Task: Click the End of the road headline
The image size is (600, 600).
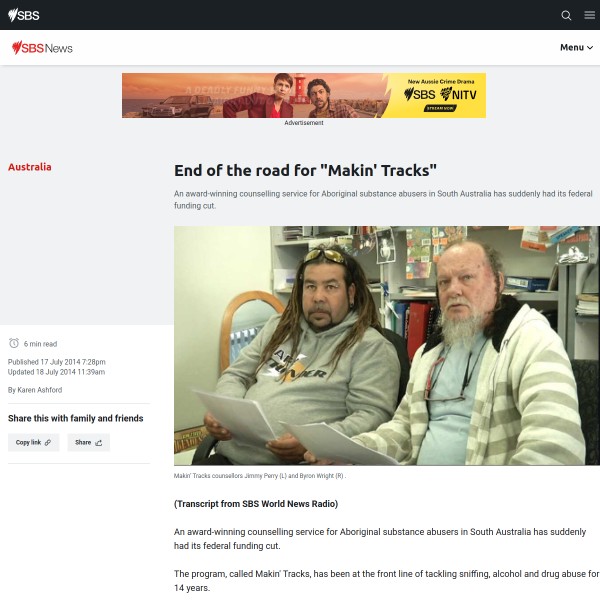Action: point(305,171)
